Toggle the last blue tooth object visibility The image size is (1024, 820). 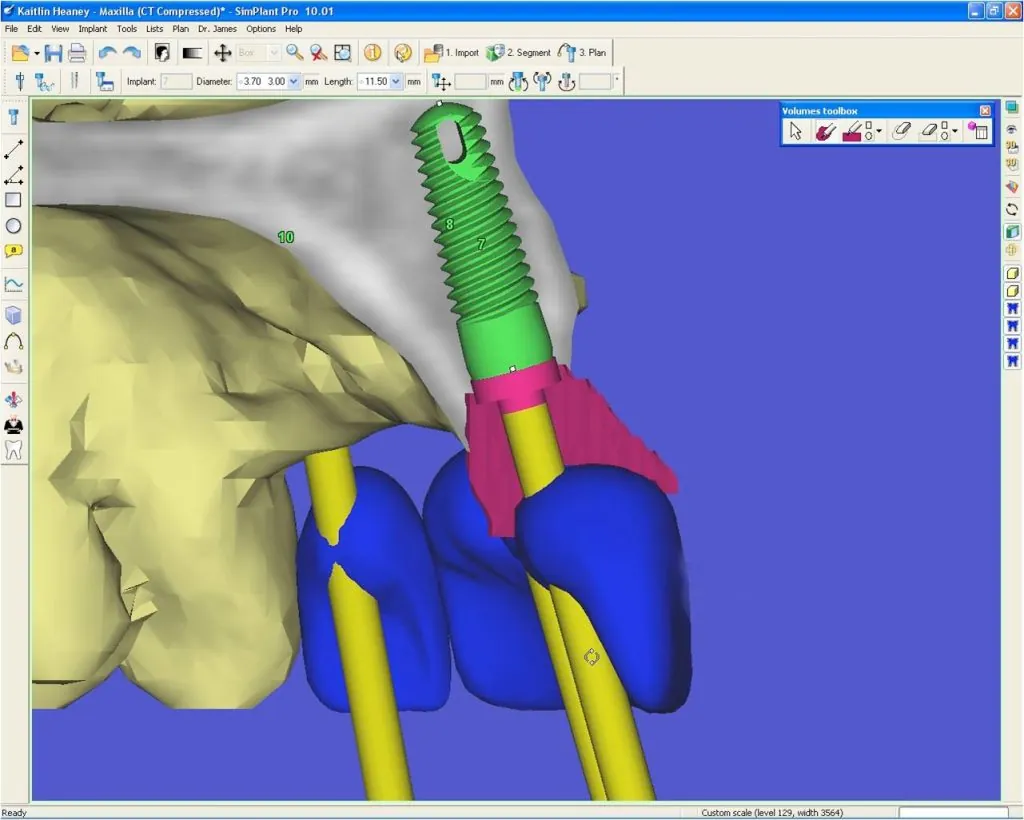tap(1012, 360)
